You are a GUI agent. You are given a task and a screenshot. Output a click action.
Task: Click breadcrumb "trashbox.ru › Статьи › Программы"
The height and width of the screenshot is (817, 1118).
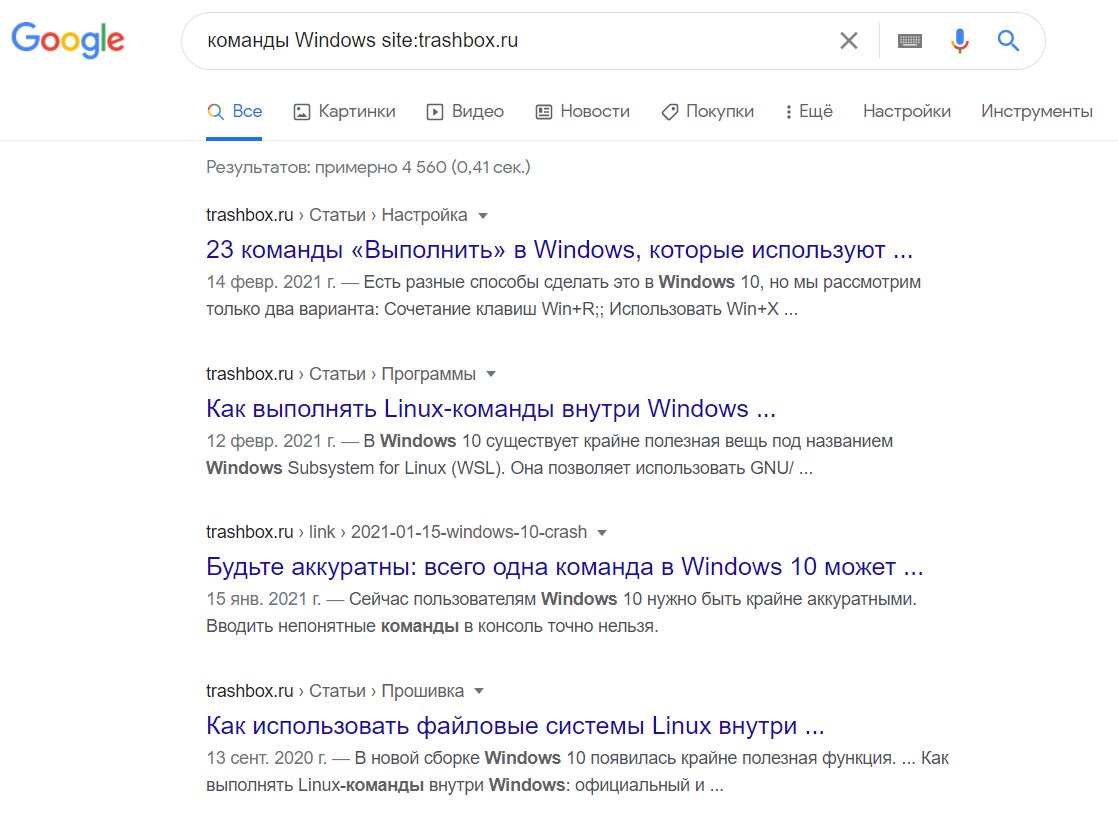point(341,374)
